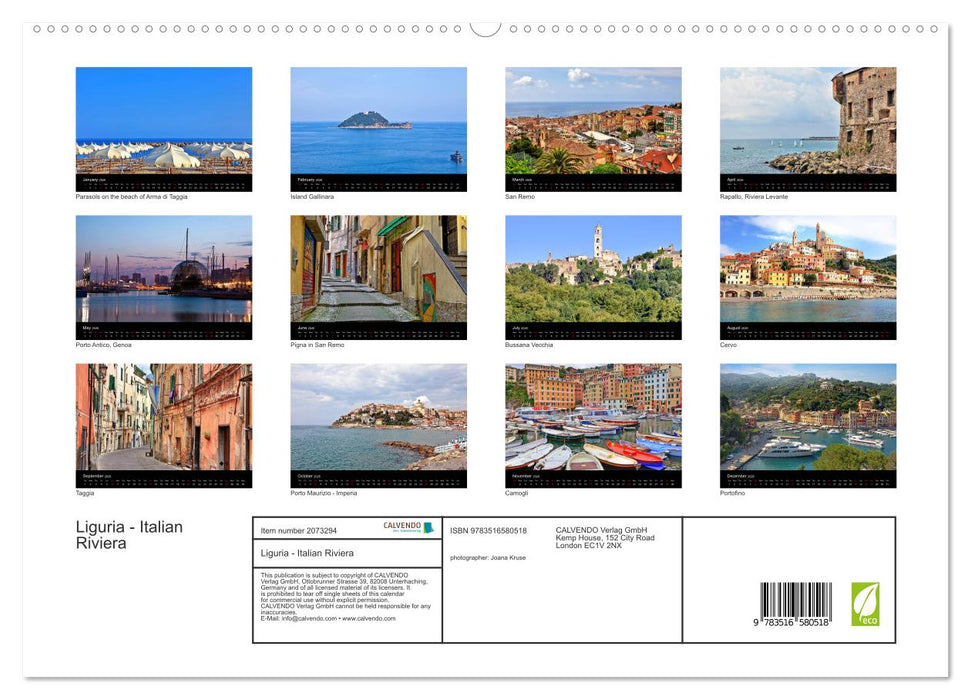Select the San Remo thumbnail
This screenshot has width=971, height=700.
592,125
